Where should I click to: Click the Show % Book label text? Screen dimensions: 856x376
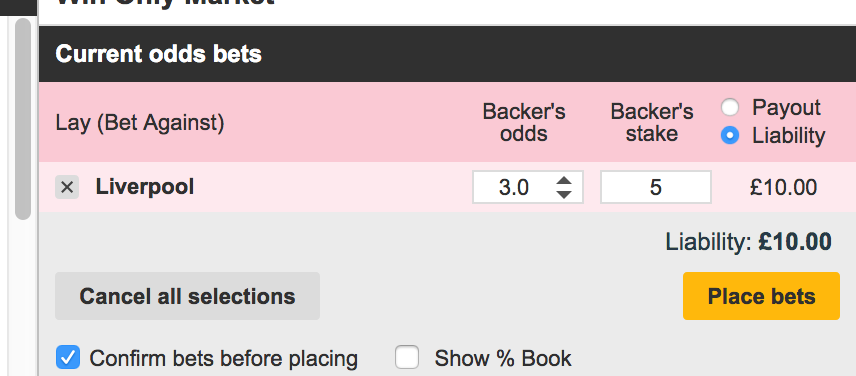point(503,359)
